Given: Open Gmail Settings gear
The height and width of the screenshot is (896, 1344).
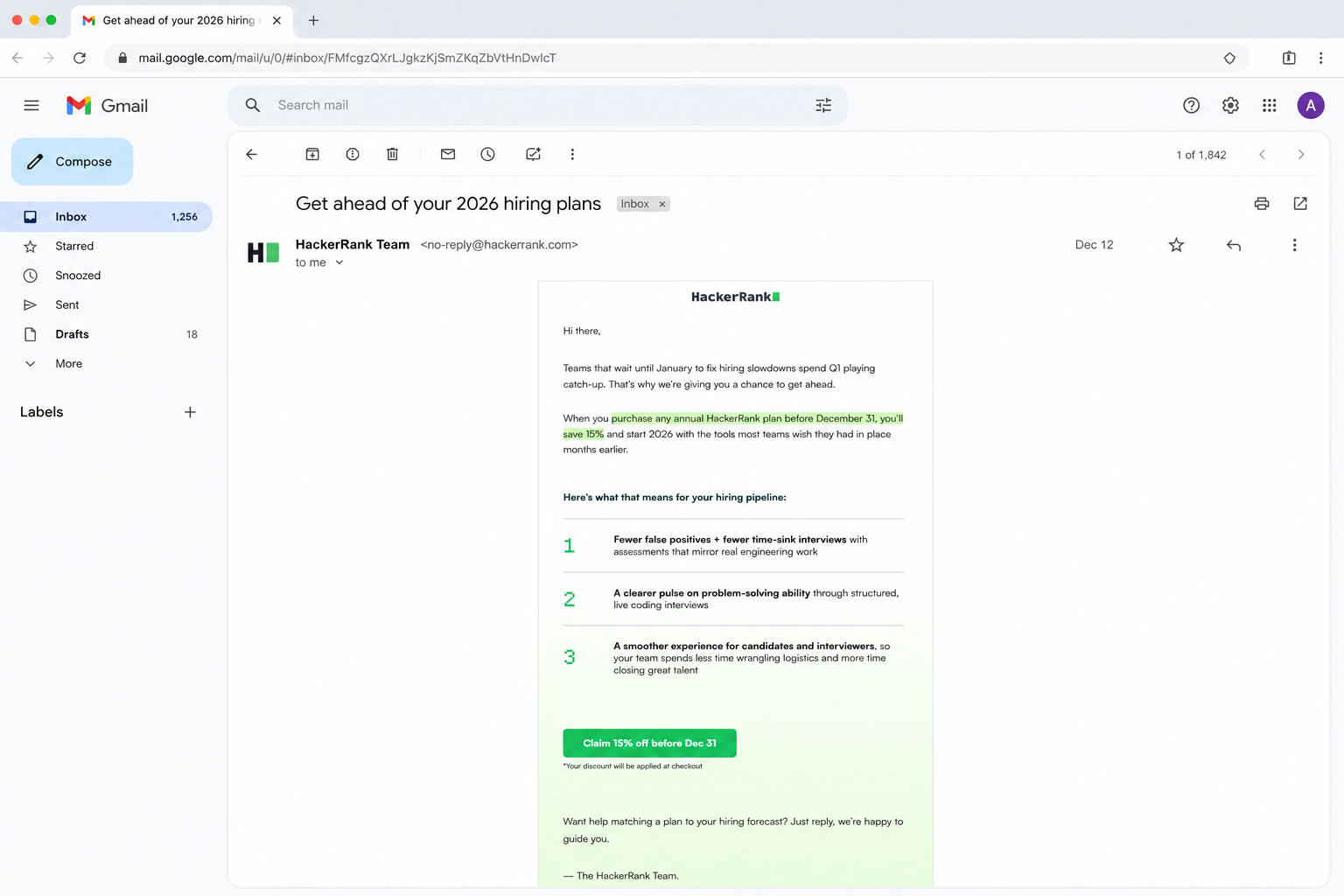Looking at the screenshot, I should (x=1230, y=105).
